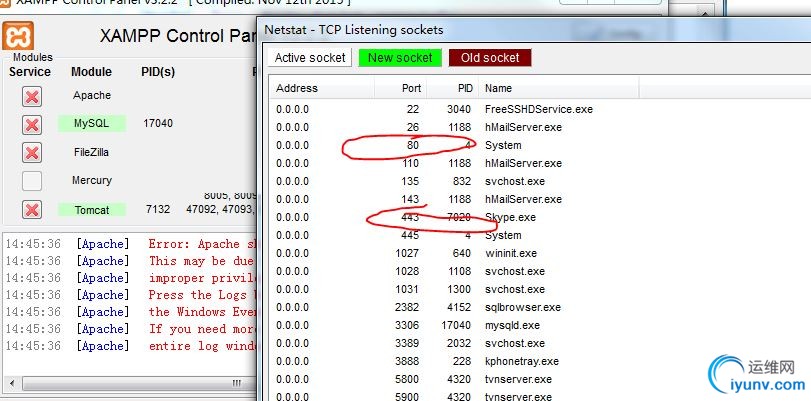Toggle the Tomcat service checkbox
This screenshot has width=811, height=401.
32,210
